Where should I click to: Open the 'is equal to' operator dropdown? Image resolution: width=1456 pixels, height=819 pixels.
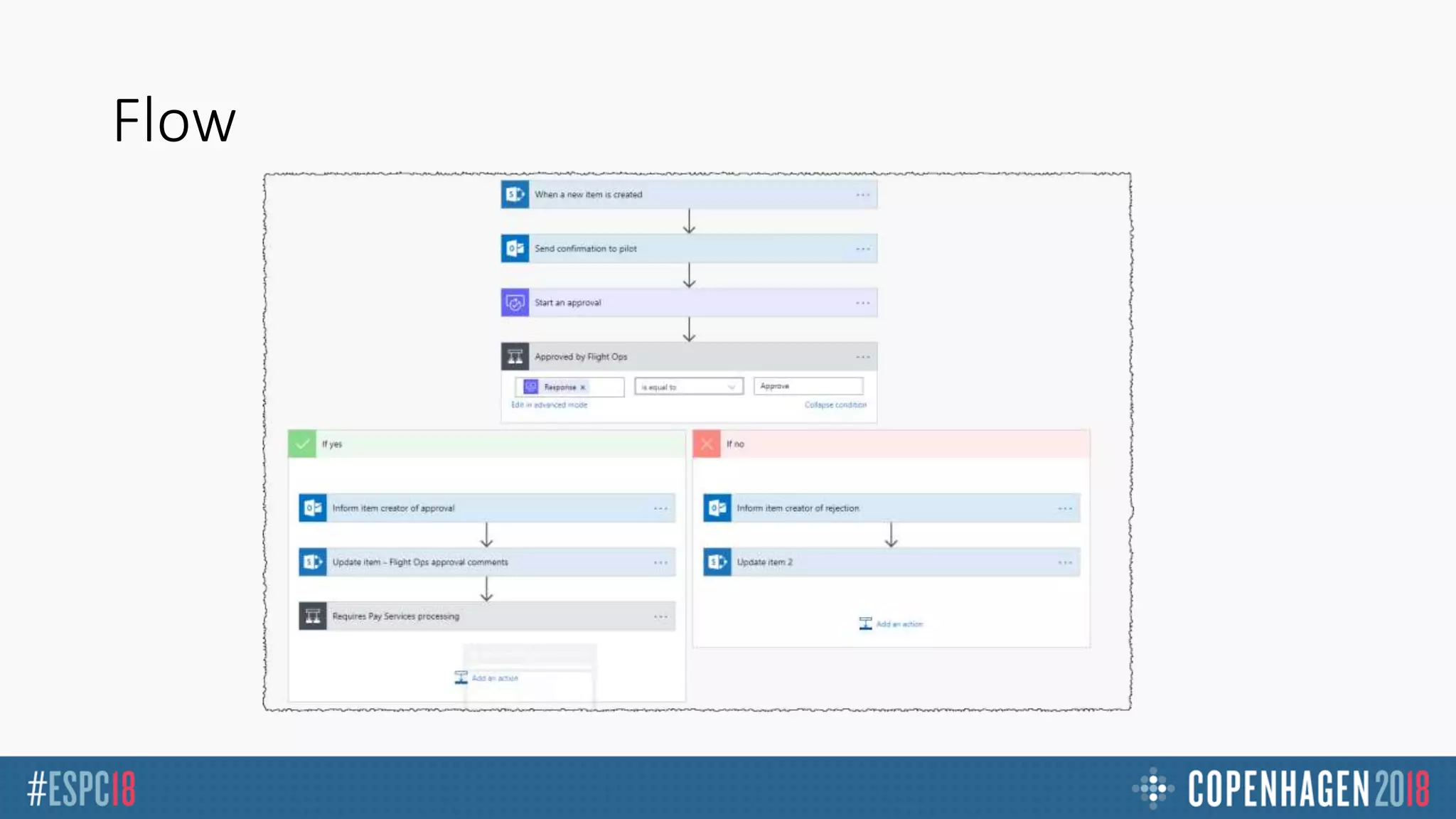(688, 387)
